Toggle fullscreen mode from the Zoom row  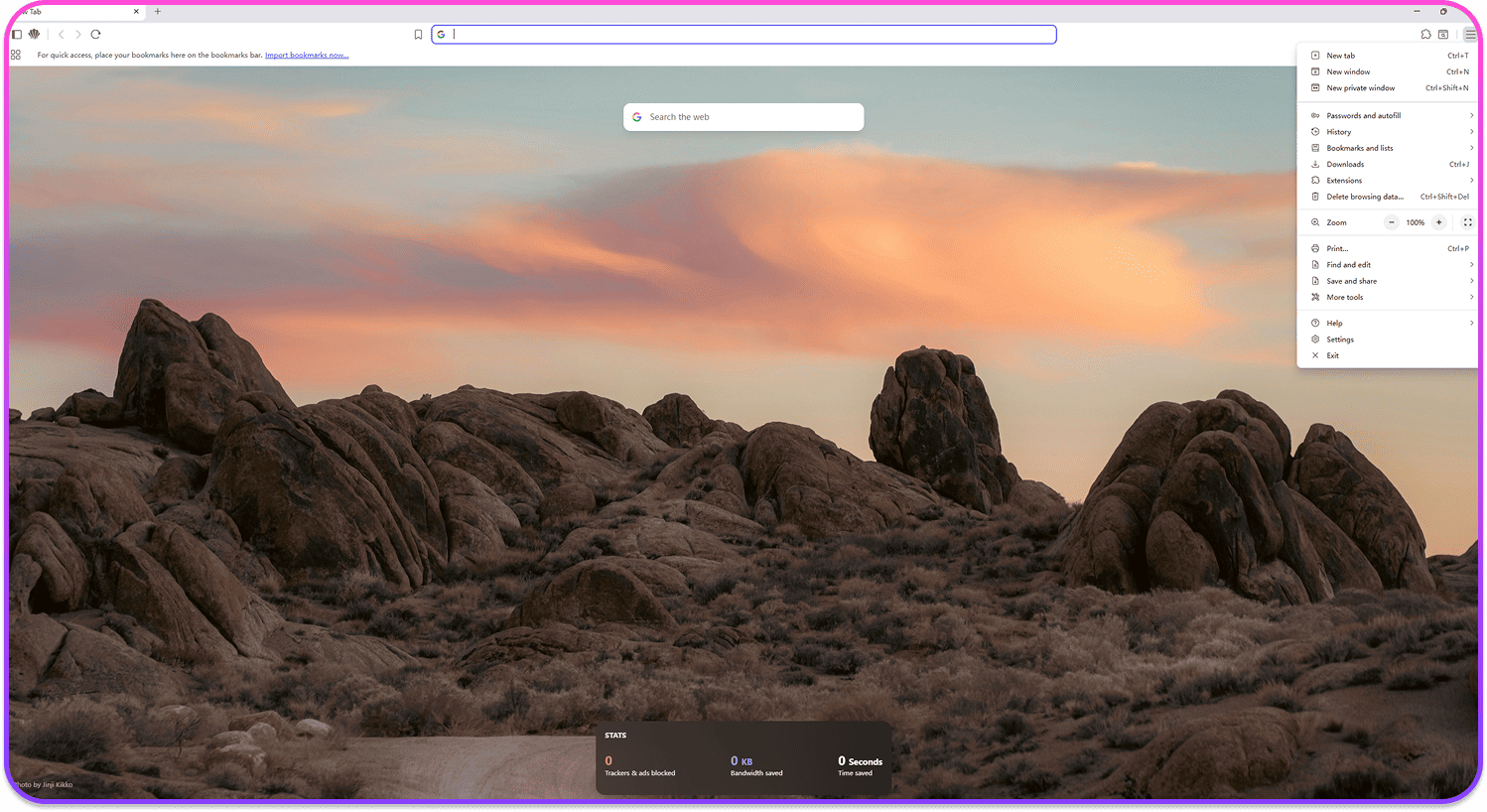click(1467, 222)
